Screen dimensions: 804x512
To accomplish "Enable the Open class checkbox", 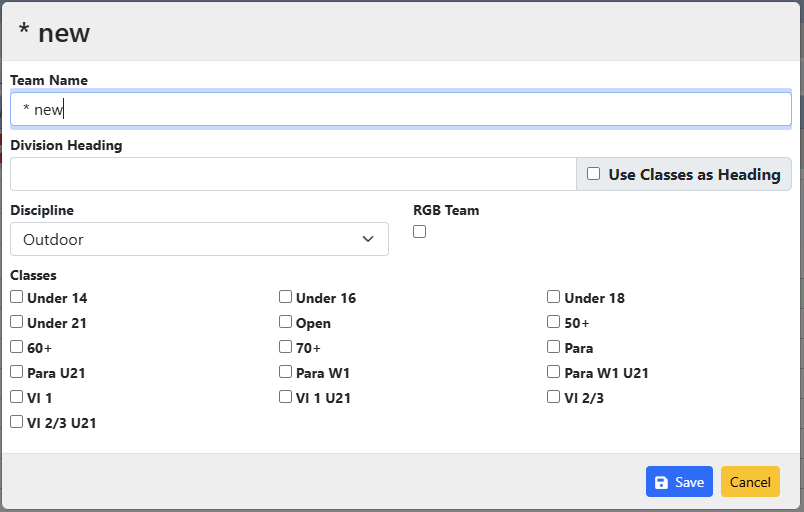I will pos(286,322).
